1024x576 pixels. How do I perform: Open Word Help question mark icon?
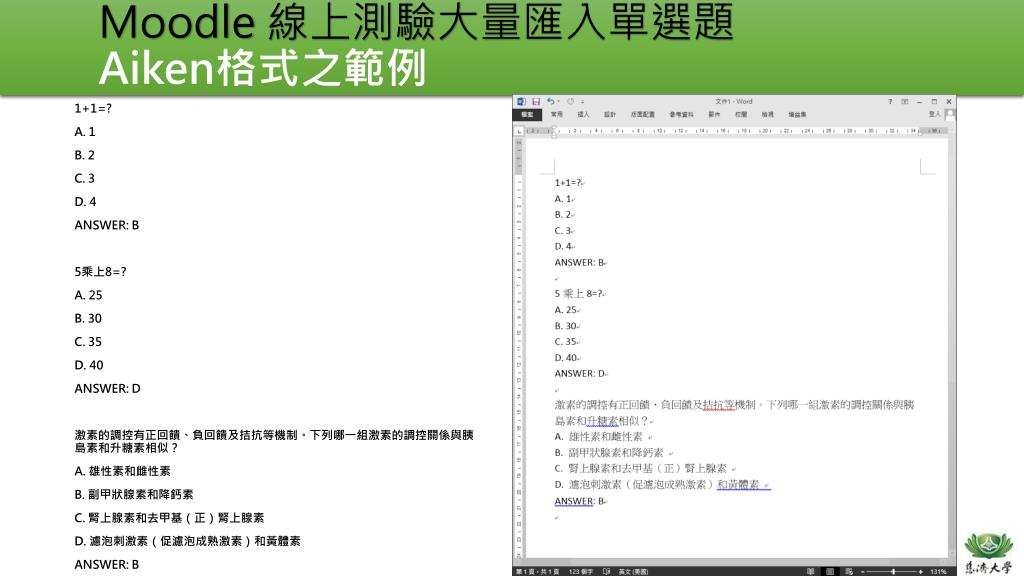pos(889,102)
